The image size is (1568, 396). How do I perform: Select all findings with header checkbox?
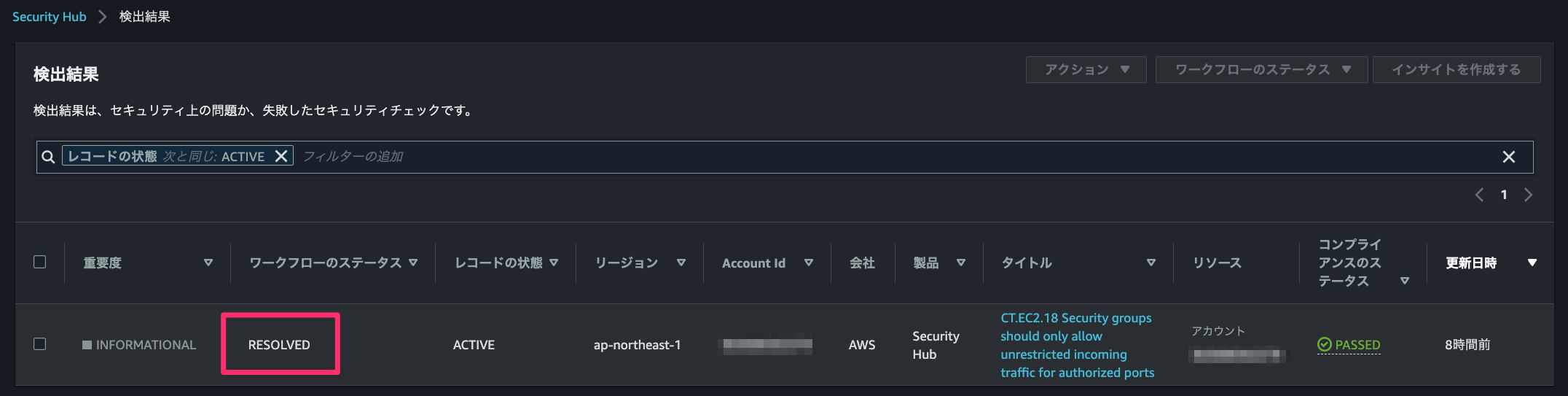click(40, 262)
